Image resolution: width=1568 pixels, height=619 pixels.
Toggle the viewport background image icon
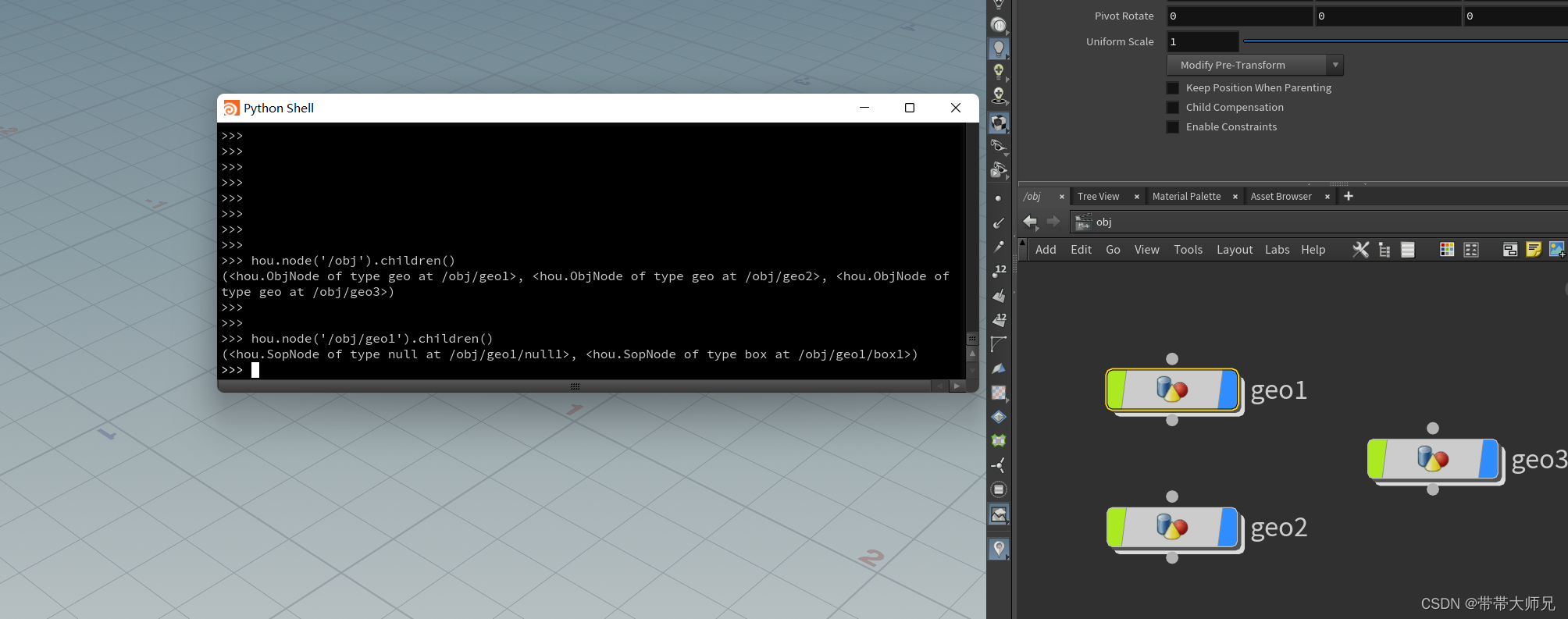tap(999, 514)
